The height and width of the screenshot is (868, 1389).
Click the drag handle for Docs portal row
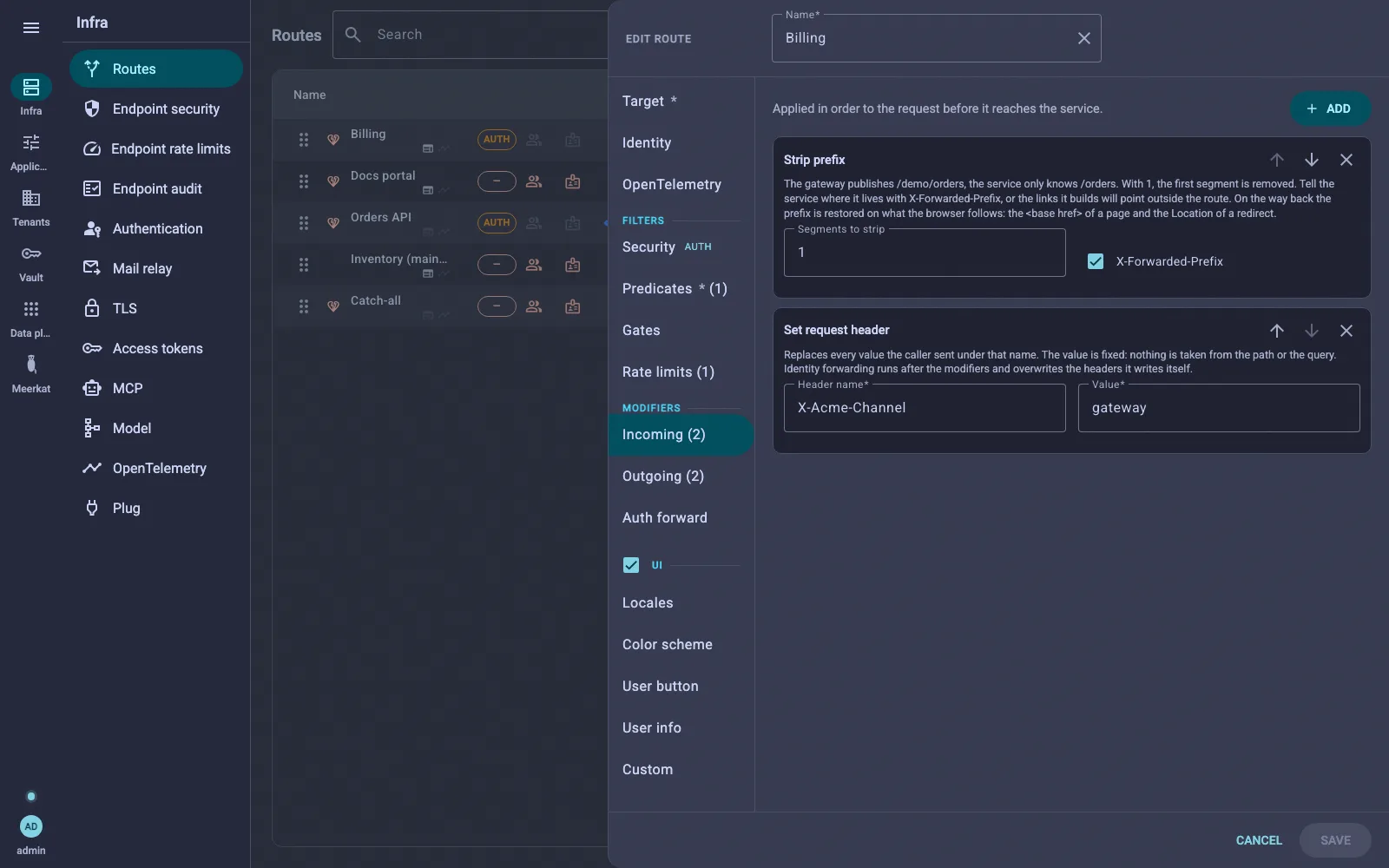point(304,181)
